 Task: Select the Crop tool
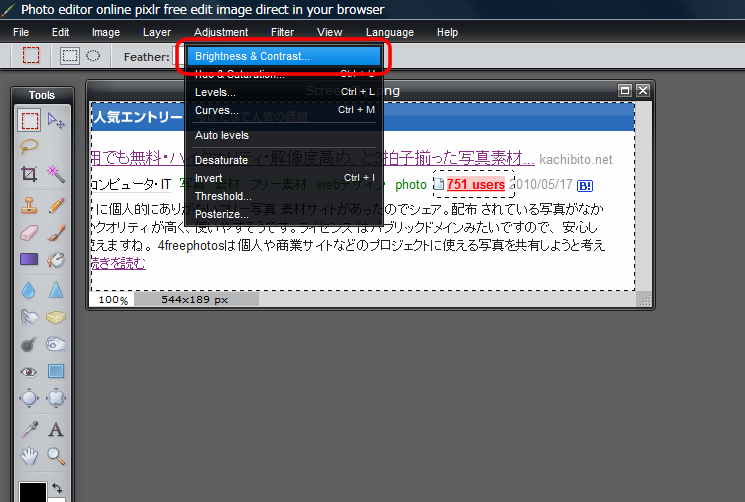coord(29,174)
